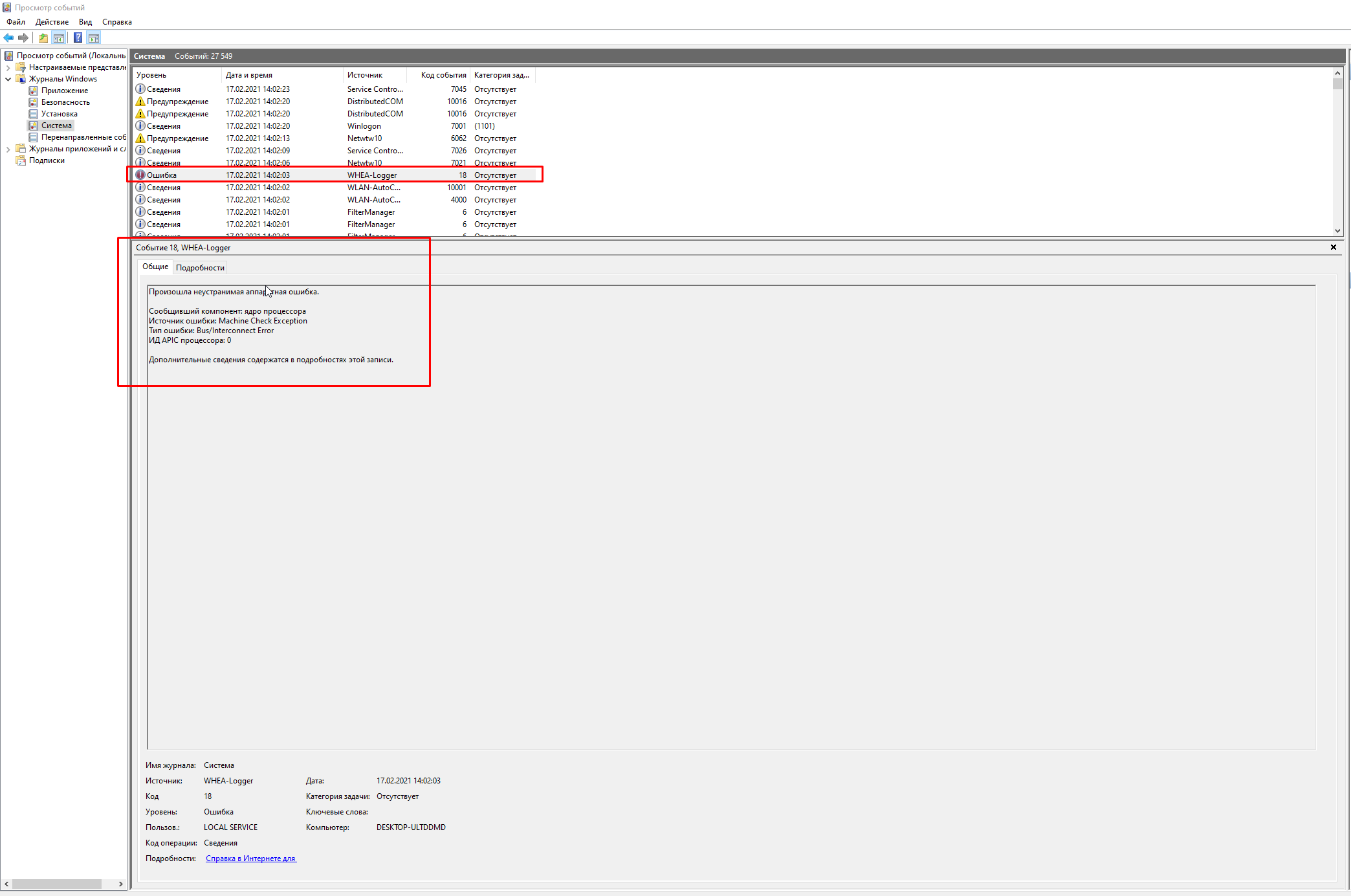Click the blue Back arrow toolbar icon
The image size is (1351, 896).
point(8,38)
